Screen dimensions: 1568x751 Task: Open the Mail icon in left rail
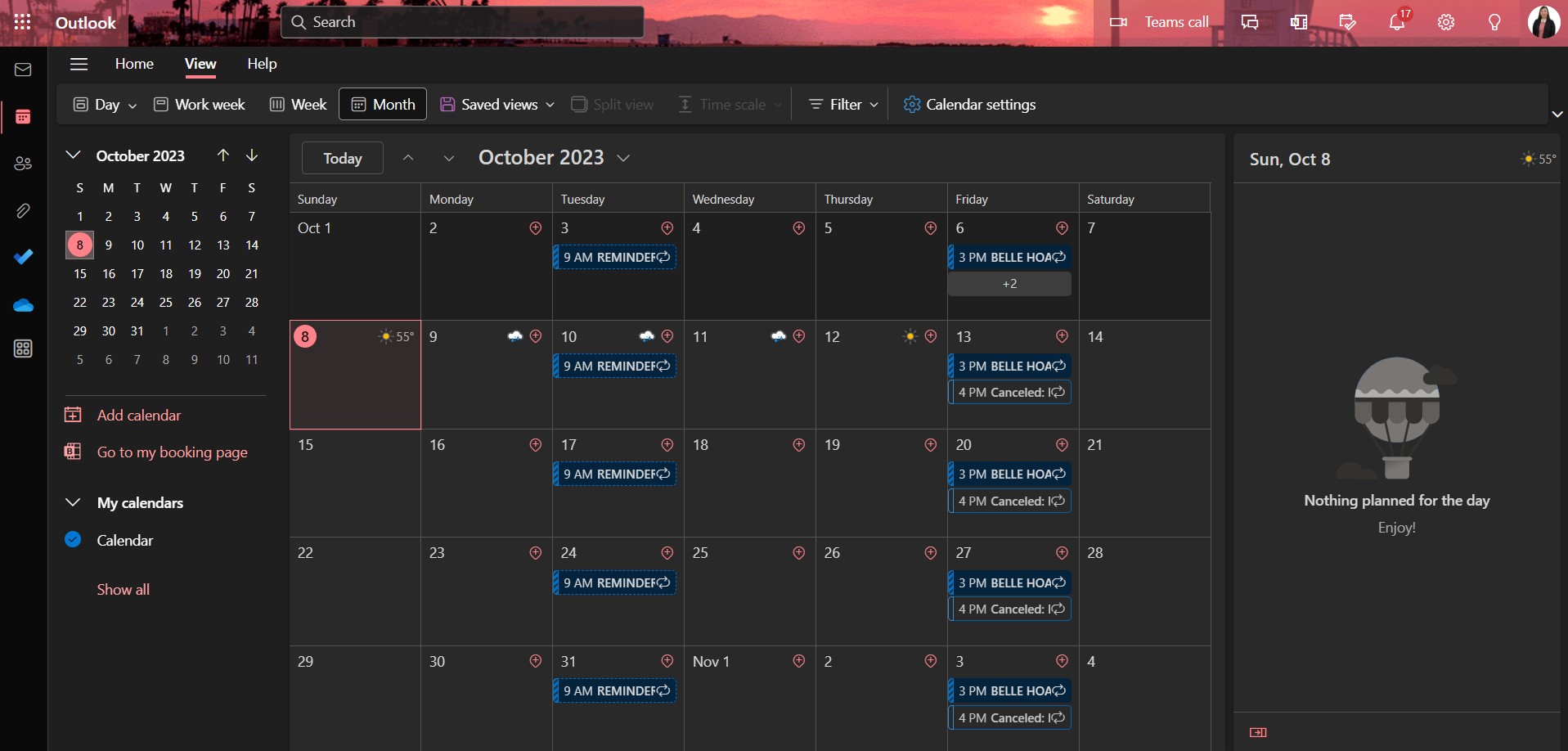[23, 70]
